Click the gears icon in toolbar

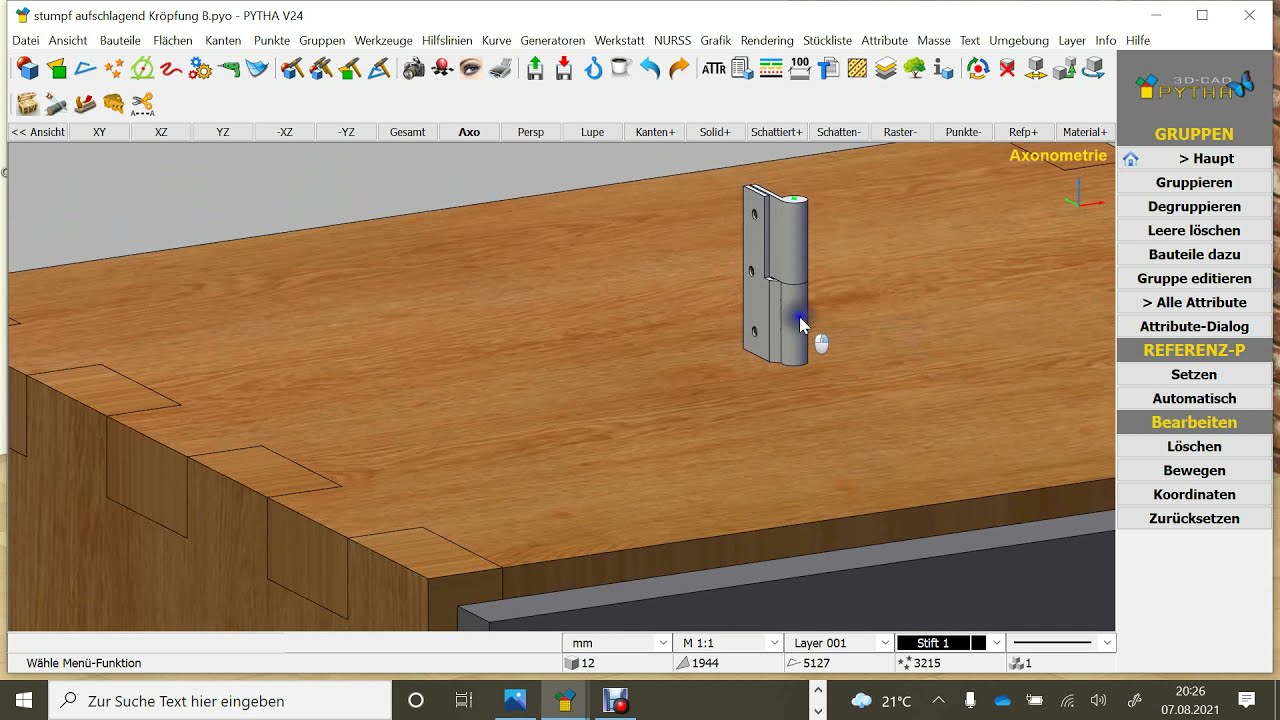click(x=200, y=69)
